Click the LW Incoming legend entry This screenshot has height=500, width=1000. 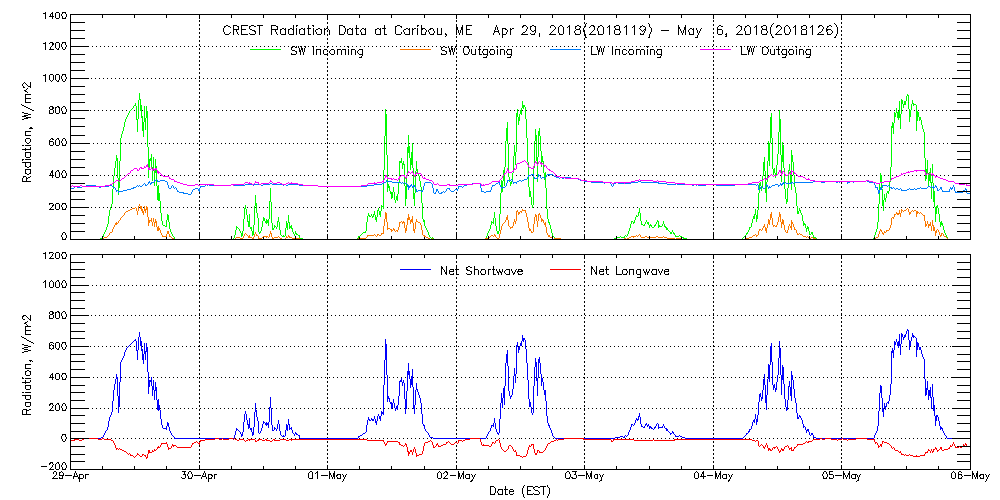626,51
